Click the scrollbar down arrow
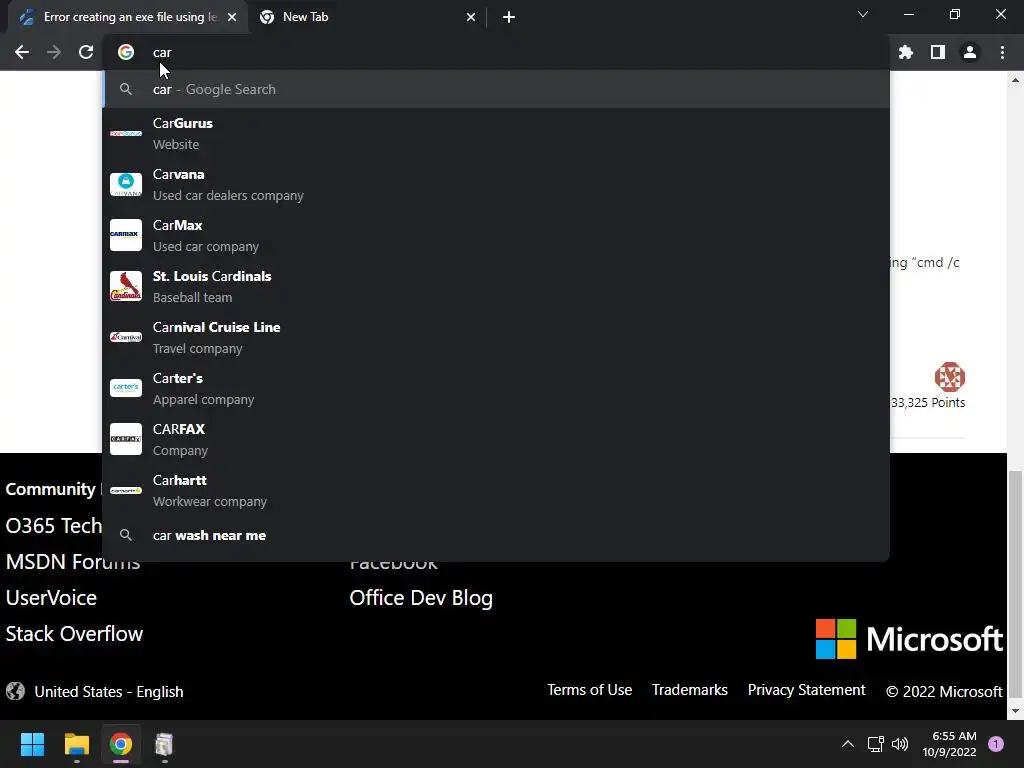This screenshot has width=1024, height=768. [1015, 711]
